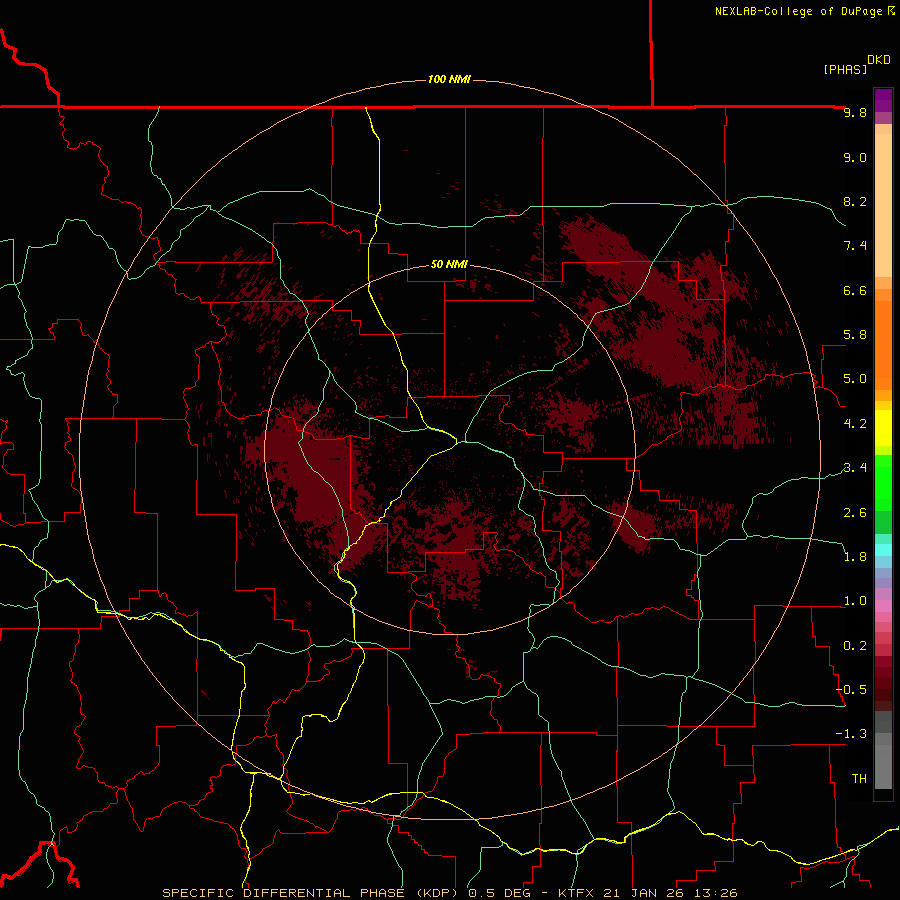The width and height of the screenshot is (900, 900).
Task: Pick the pink color bar segment
Action: click(883, 606)
